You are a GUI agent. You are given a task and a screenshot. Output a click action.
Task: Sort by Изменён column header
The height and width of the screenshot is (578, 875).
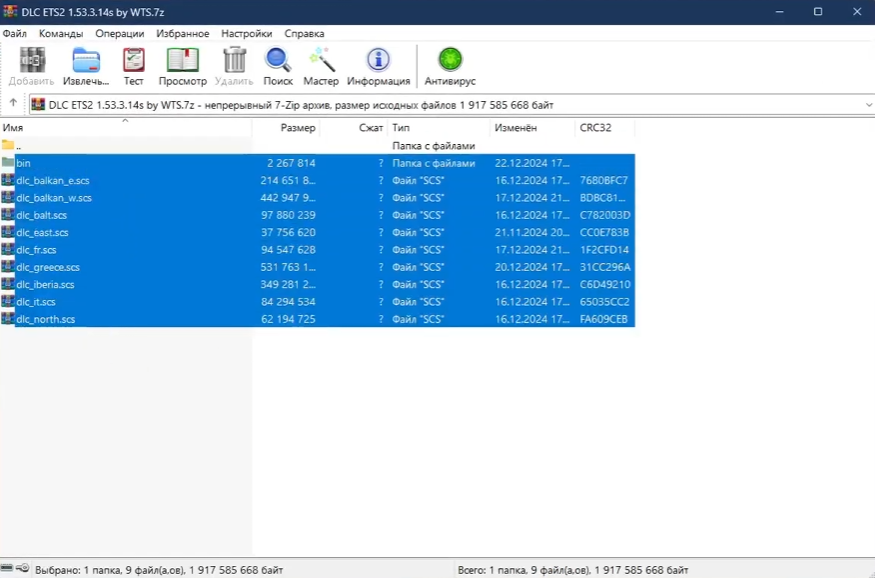pos(532,128)
